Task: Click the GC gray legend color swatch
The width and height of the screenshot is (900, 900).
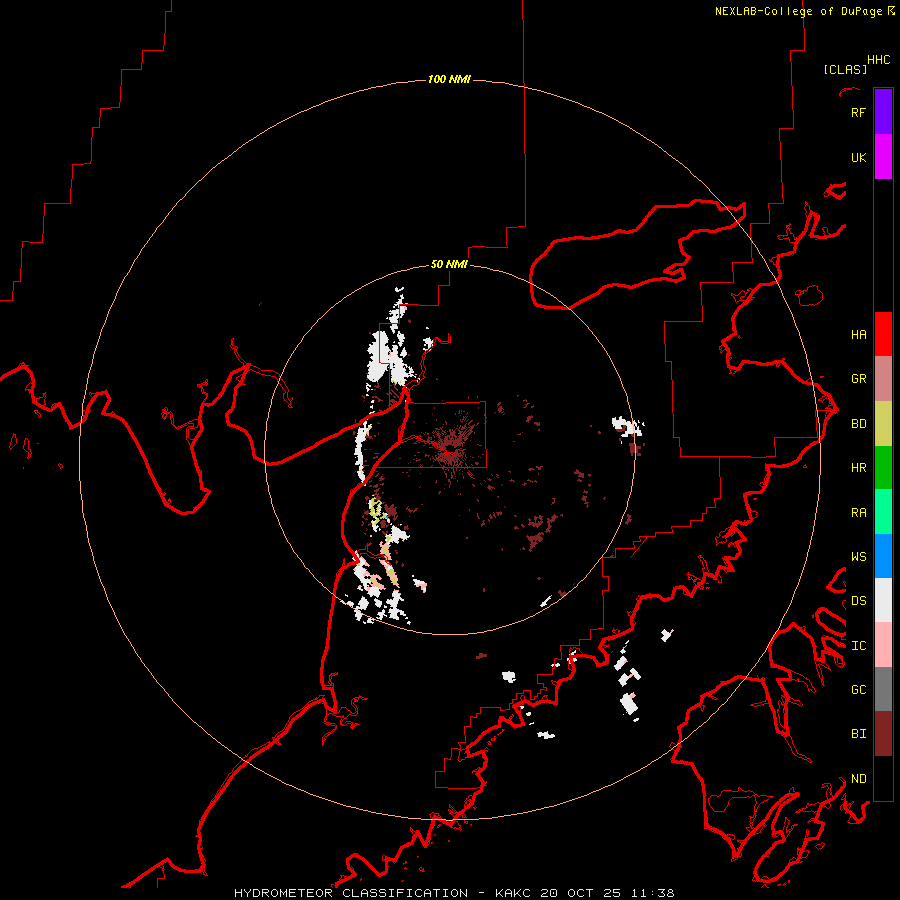Action: 883,689
